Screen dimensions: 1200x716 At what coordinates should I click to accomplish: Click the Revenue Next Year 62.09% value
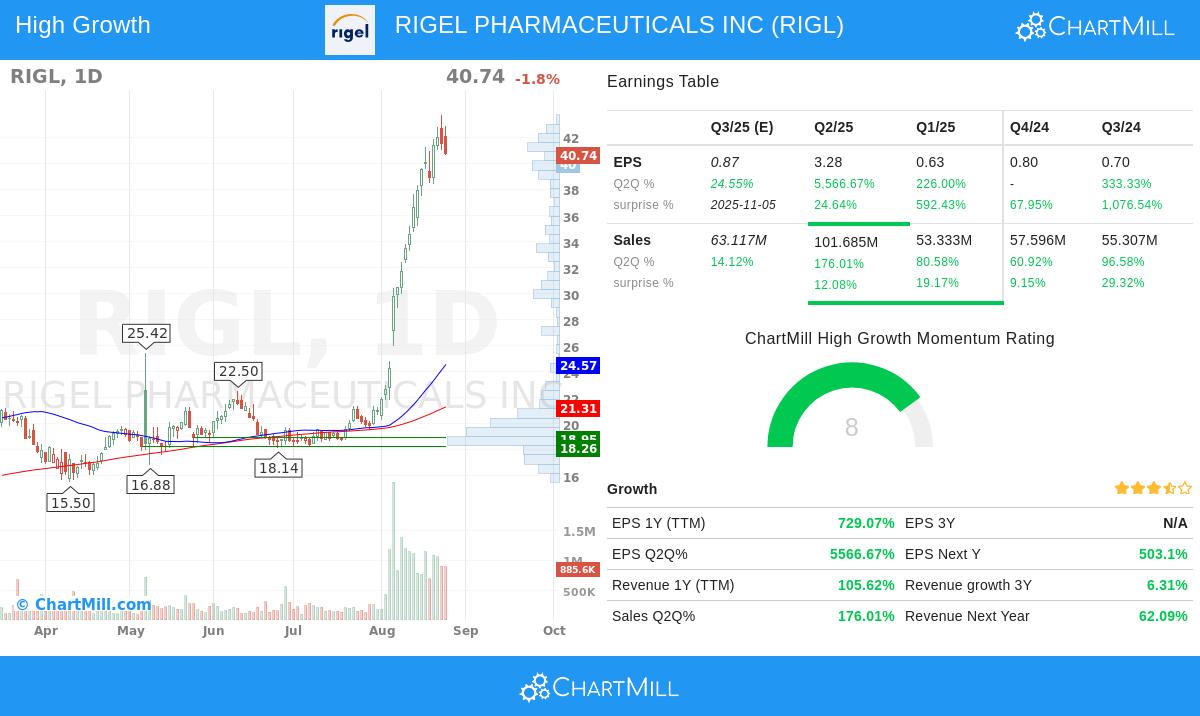click(x=1163, y=616)
